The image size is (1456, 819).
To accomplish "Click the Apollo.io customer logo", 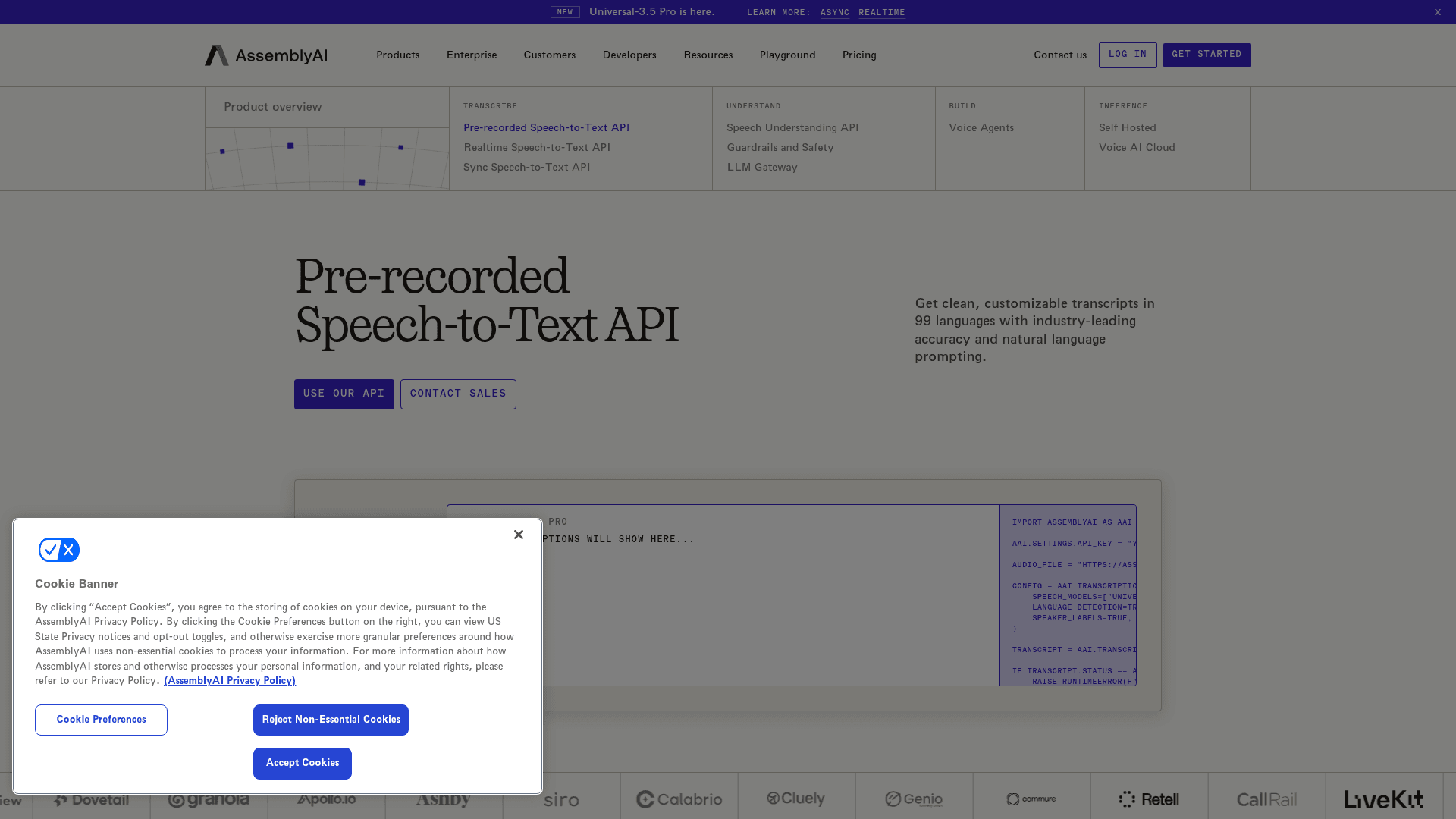I will [x=327, y=799].
